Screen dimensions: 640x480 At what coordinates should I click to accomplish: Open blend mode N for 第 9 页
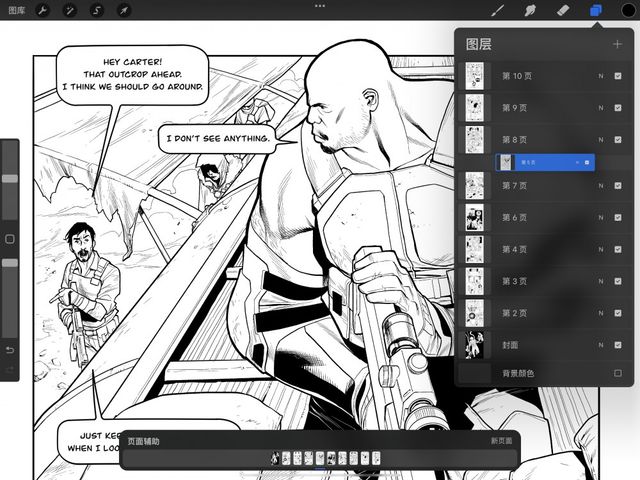click(x=601, y=108)
